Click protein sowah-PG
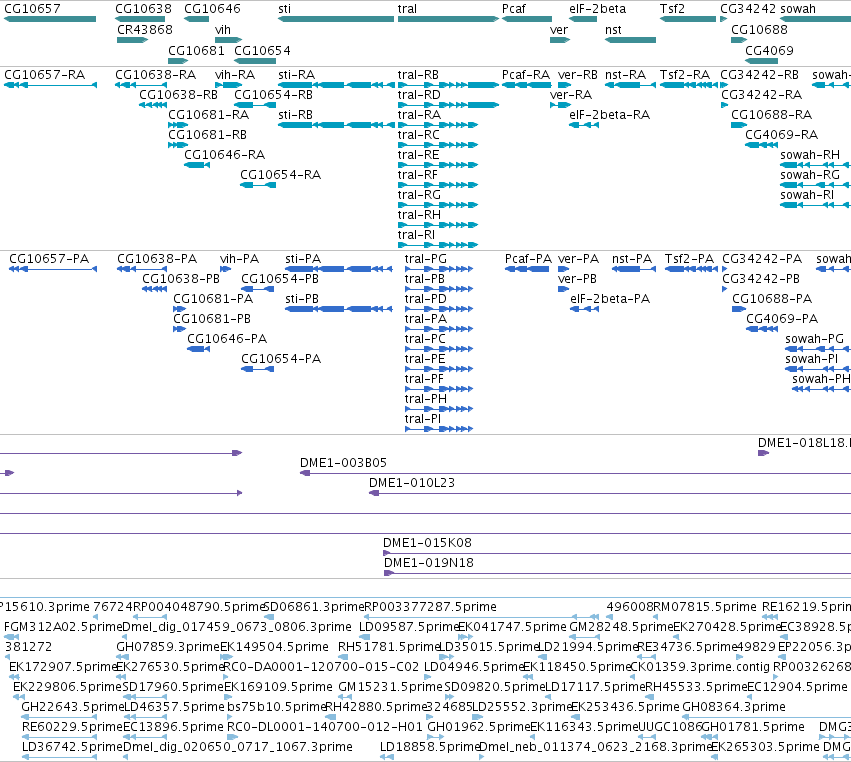851x762 pixels. [818, 349]
